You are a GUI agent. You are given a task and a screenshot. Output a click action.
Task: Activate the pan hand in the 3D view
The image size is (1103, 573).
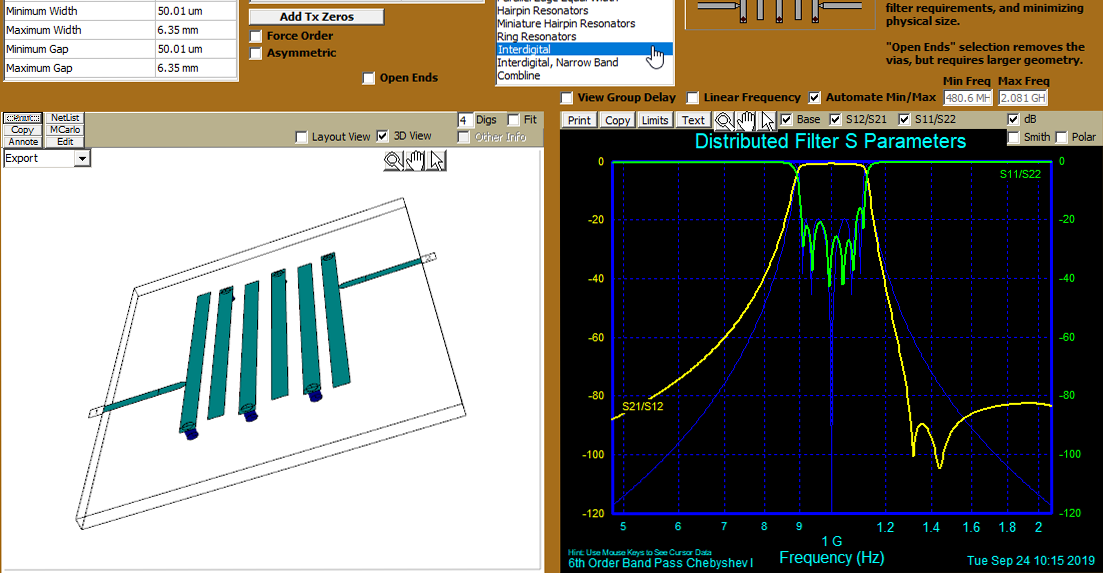[415, 160]
